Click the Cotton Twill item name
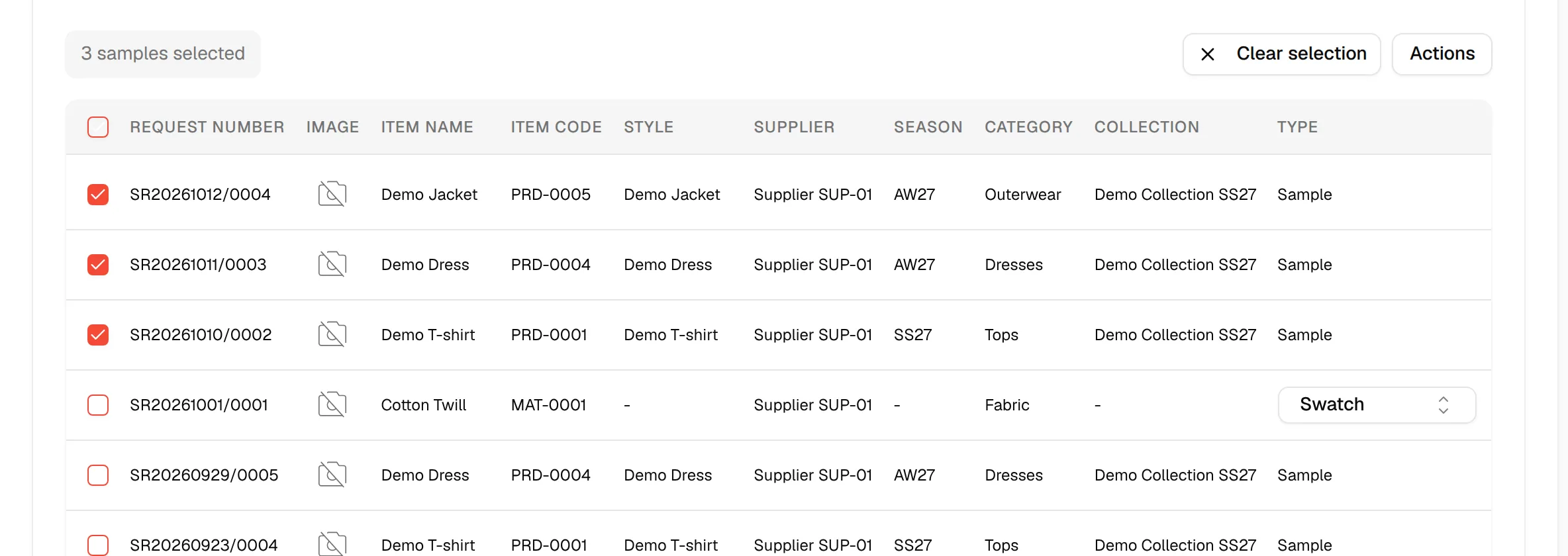Viewport: 1568px width, 556px height. coord(424,405)
